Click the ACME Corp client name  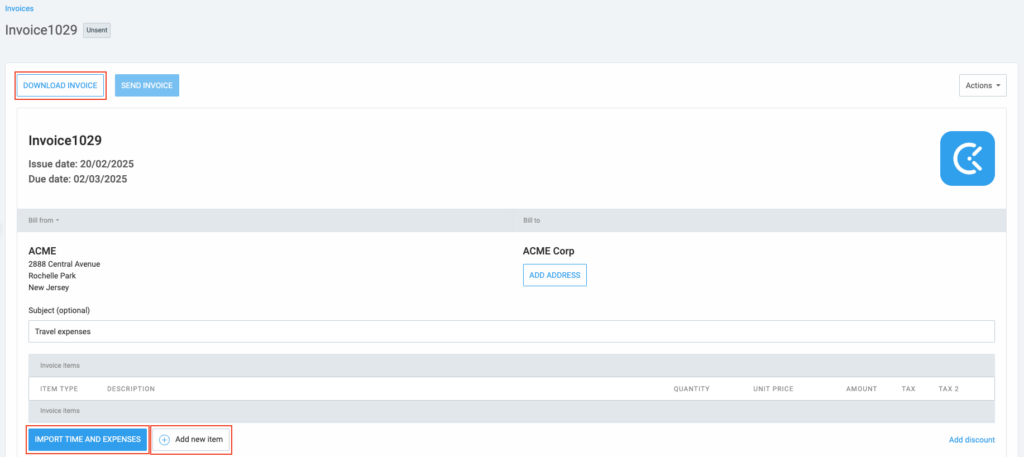pos(549,251)
